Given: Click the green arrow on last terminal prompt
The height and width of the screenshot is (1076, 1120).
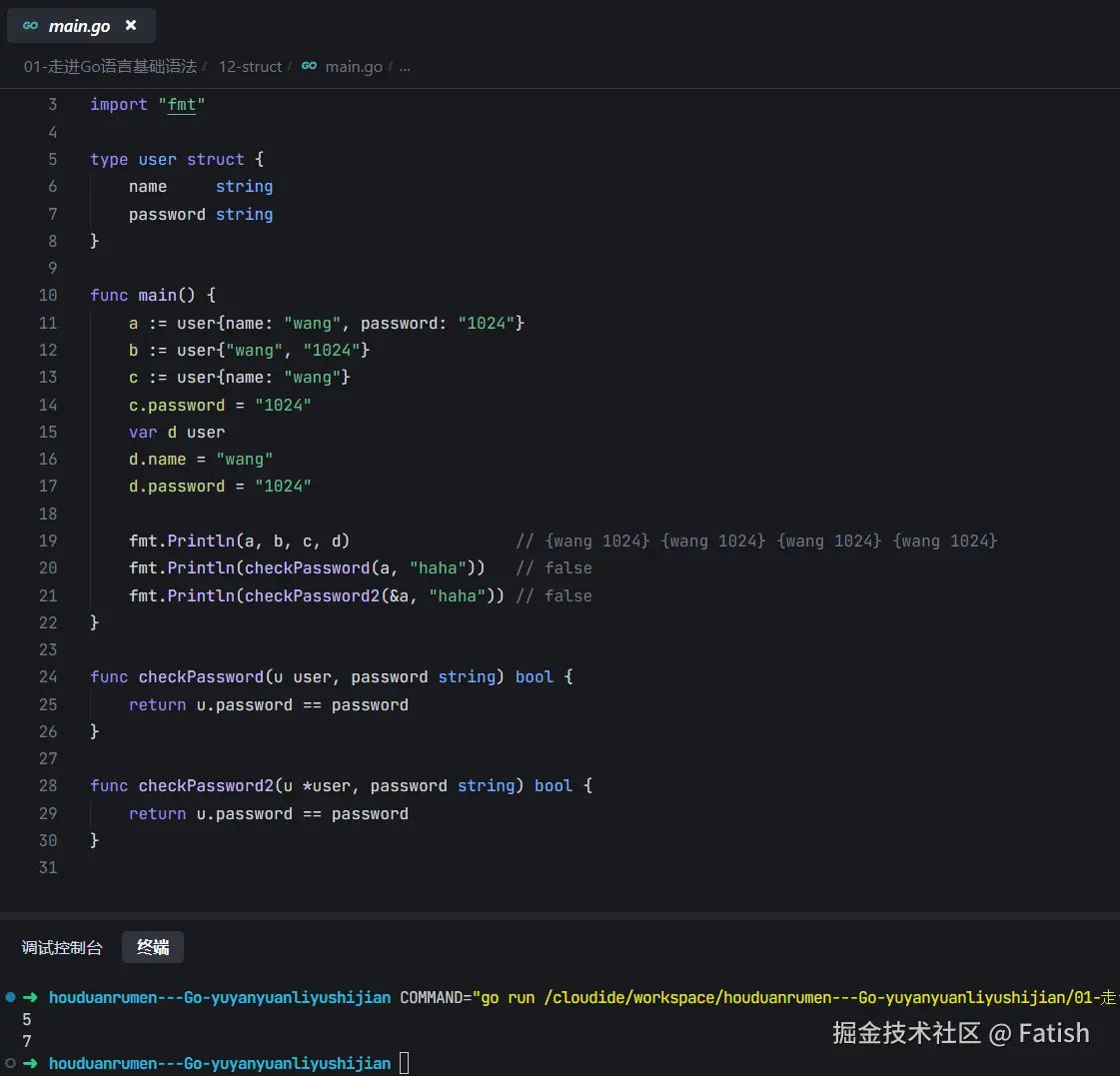Looking at the screenshot, I should (x=30, y=1063).
